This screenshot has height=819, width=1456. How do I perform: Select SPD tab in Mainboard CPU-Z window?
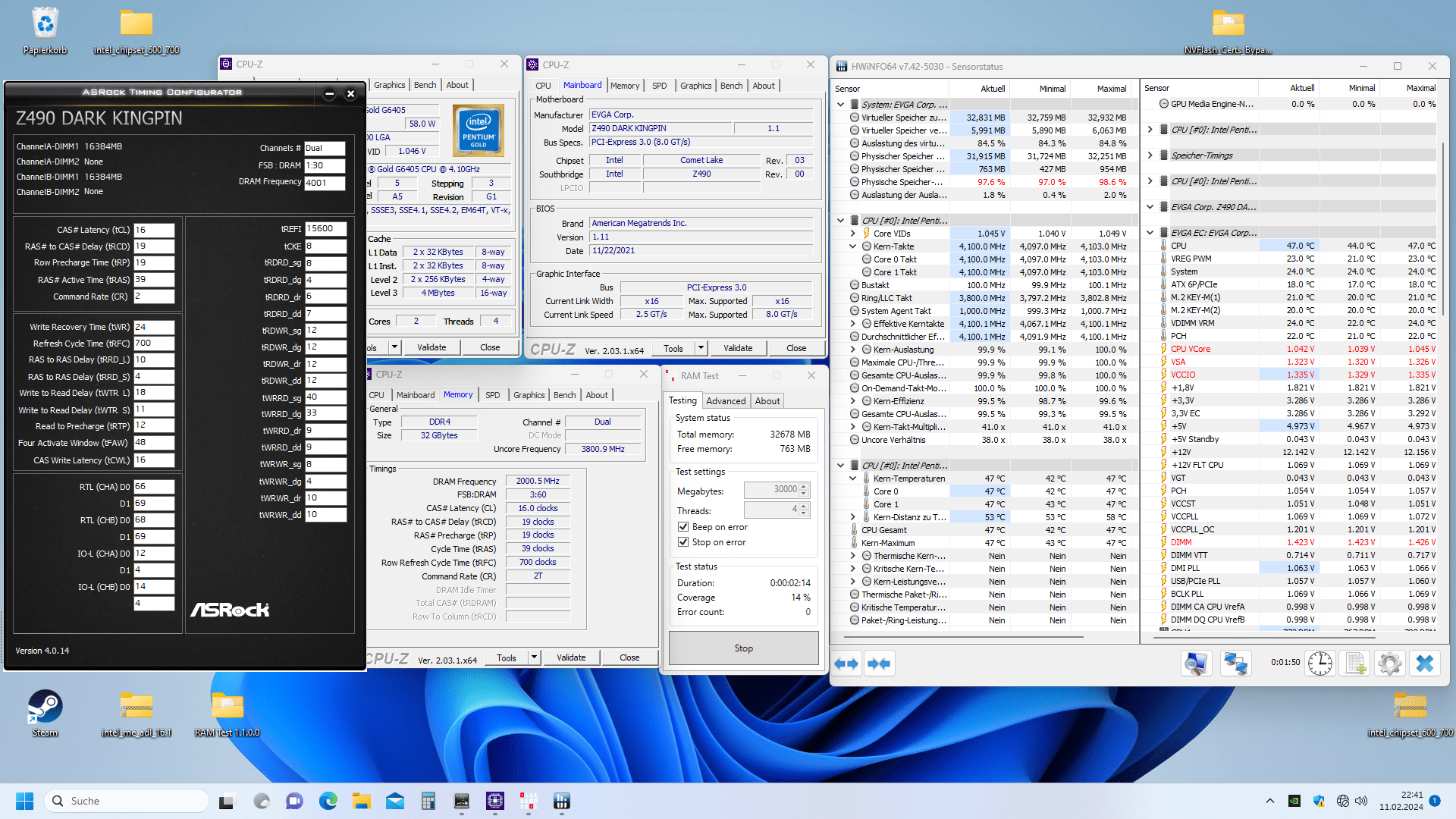[659, 86]
